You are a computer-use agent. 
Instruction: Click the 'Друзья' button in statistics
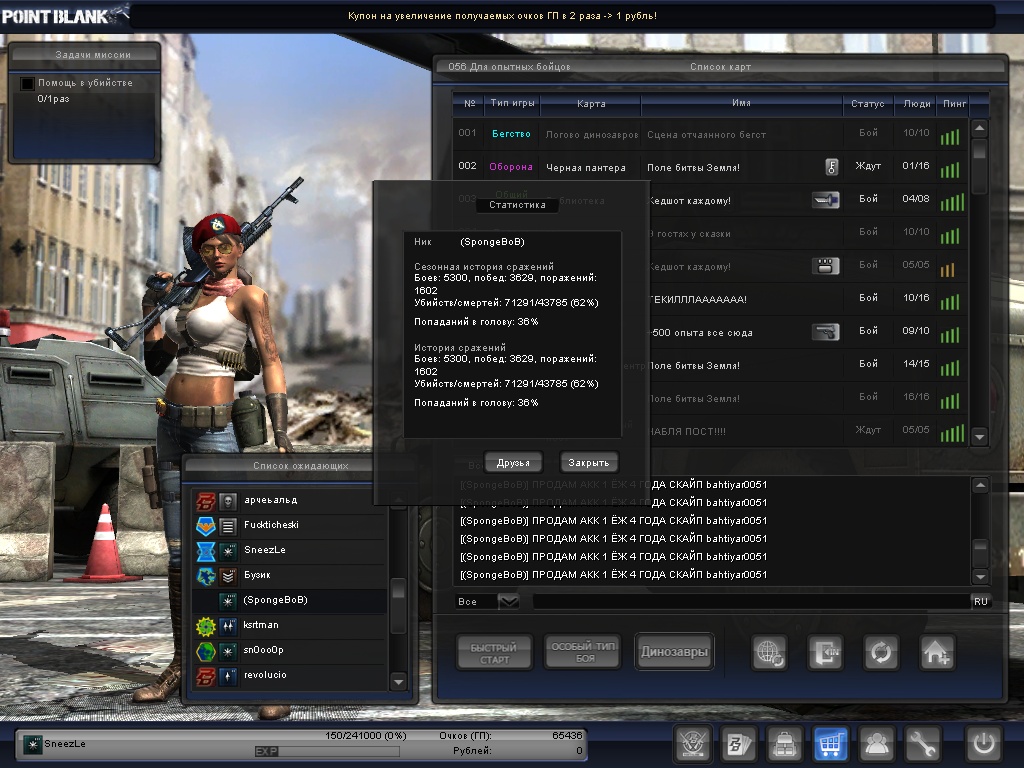click(x=513, y=462)
